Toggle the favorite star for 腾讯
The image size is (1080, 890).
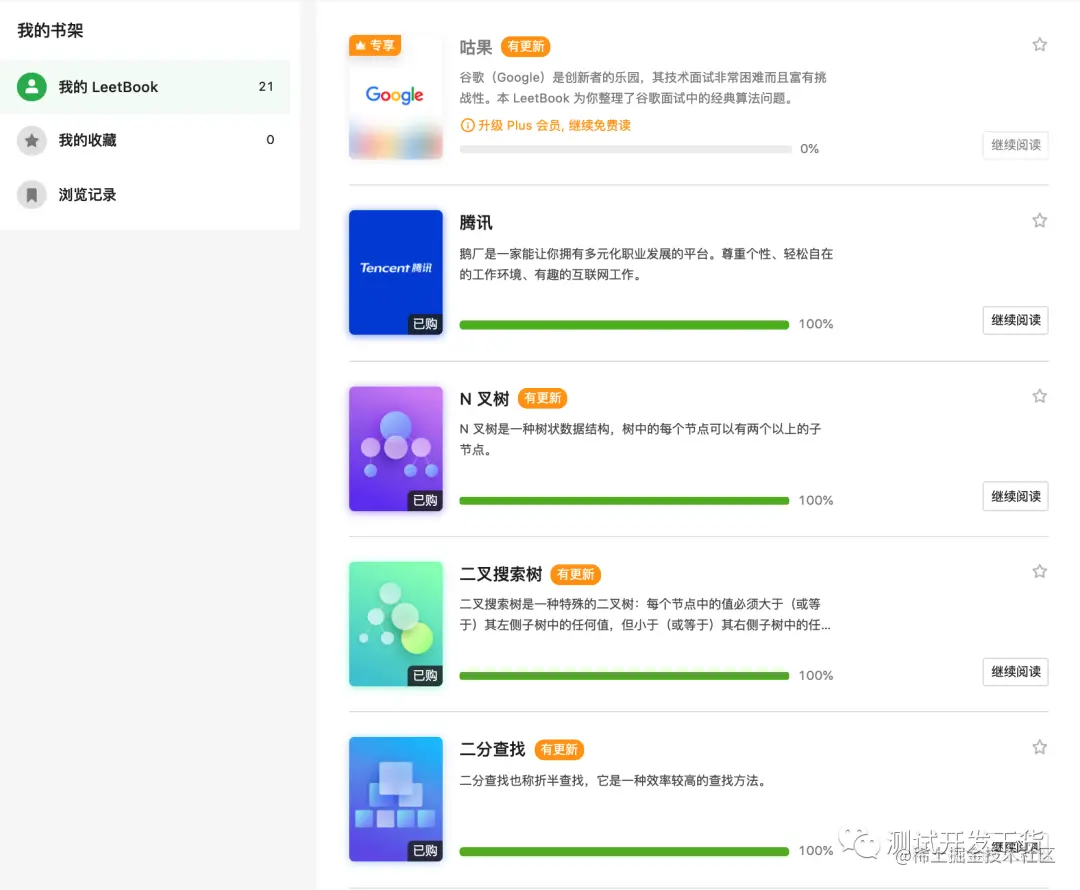[1039, 220]
